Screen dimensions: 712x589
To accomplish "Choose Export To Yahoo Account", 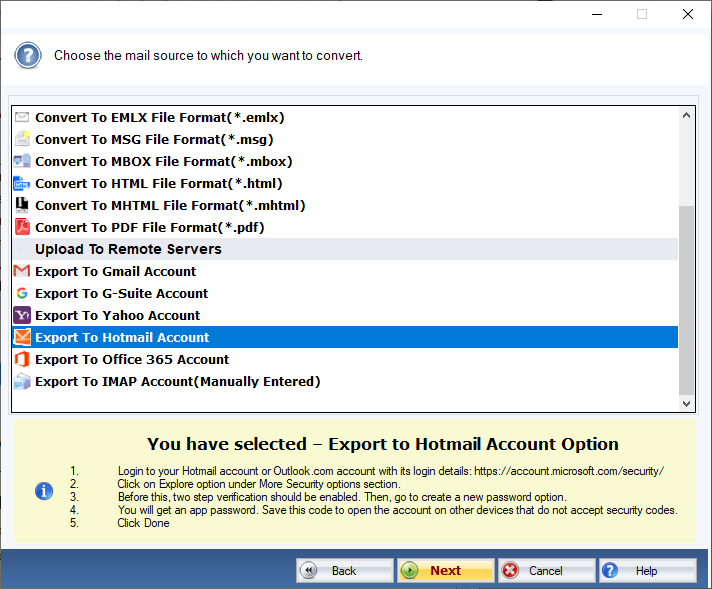I will [345, 316].
